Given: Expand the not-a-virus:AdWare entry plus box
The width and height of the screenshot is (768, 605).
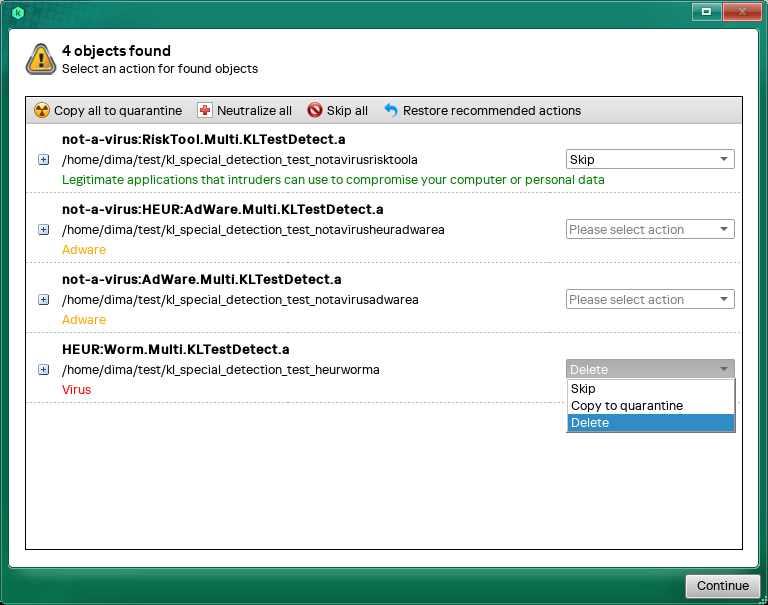Looking at the screenshot, I should point(43,299).
